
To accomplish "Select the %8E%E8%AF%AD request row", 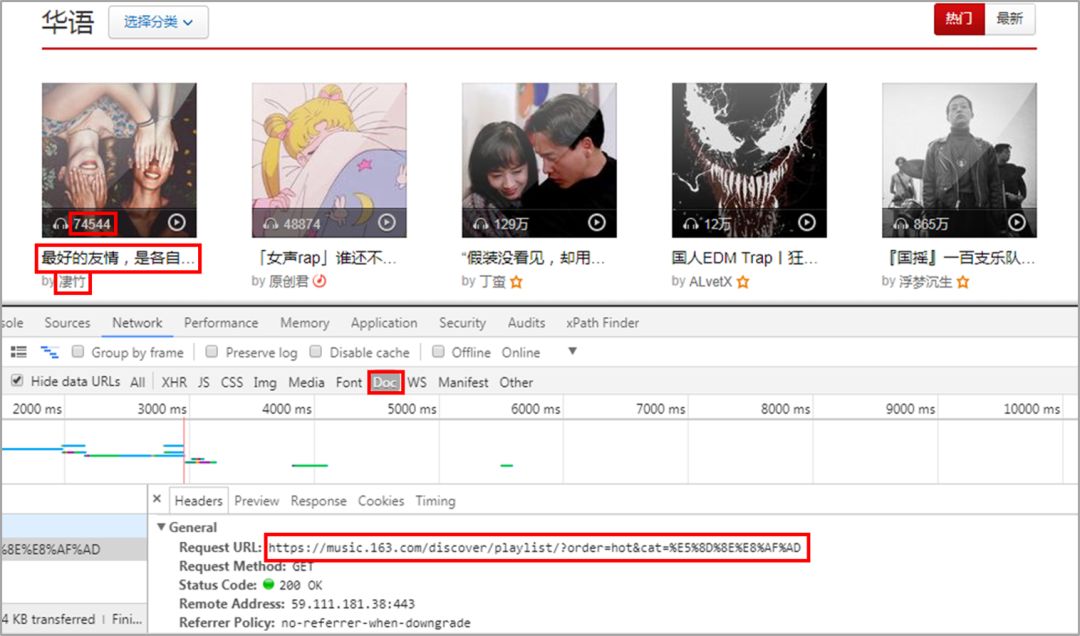I will click(74, 549).
